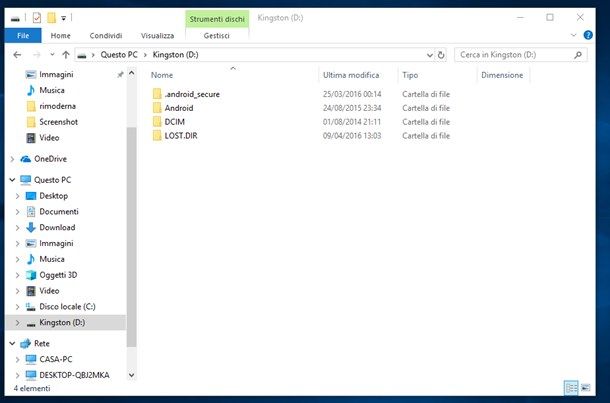610x403 pixels.
Task: Expand the ribbon with the chevron
Action: [573, 35]
